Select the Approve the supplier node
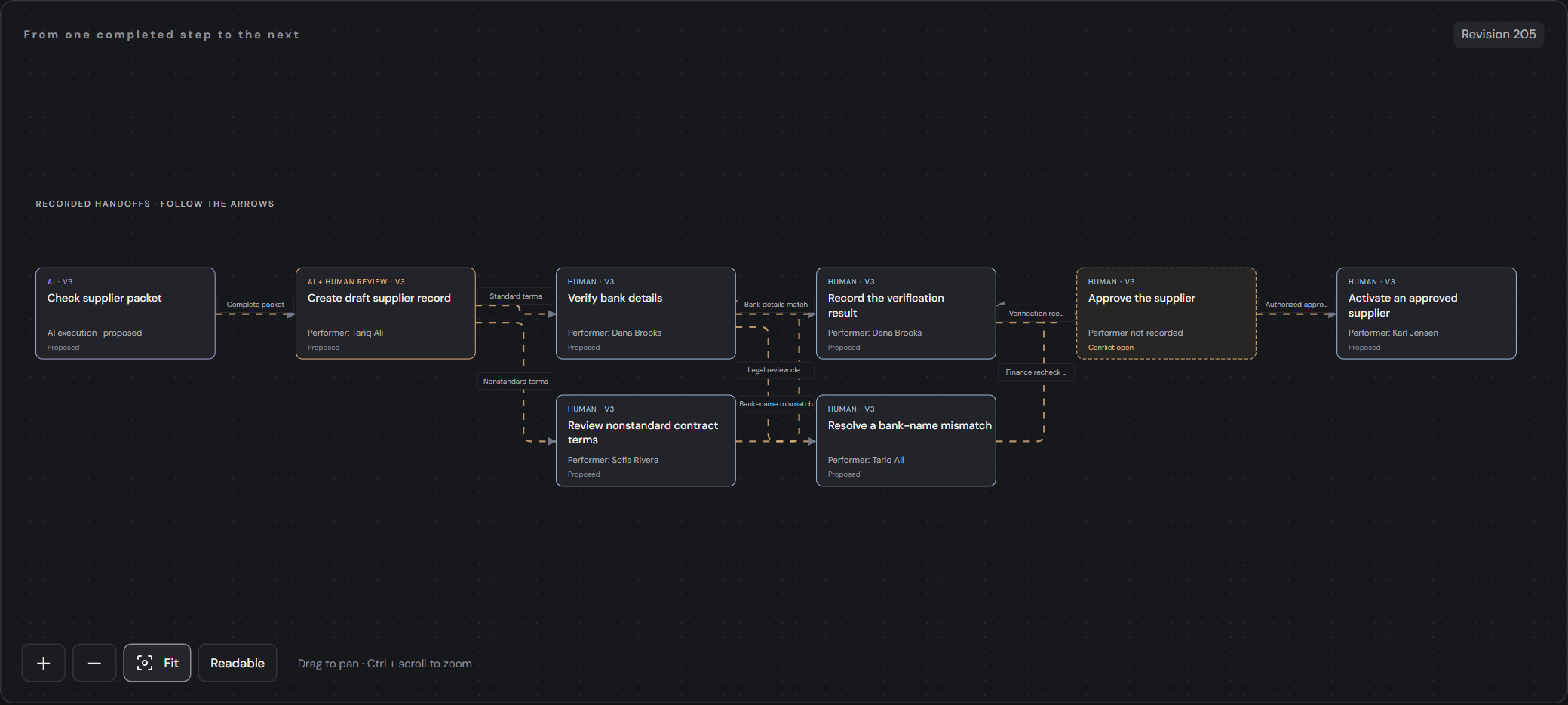 click(x=1166, y=314)
